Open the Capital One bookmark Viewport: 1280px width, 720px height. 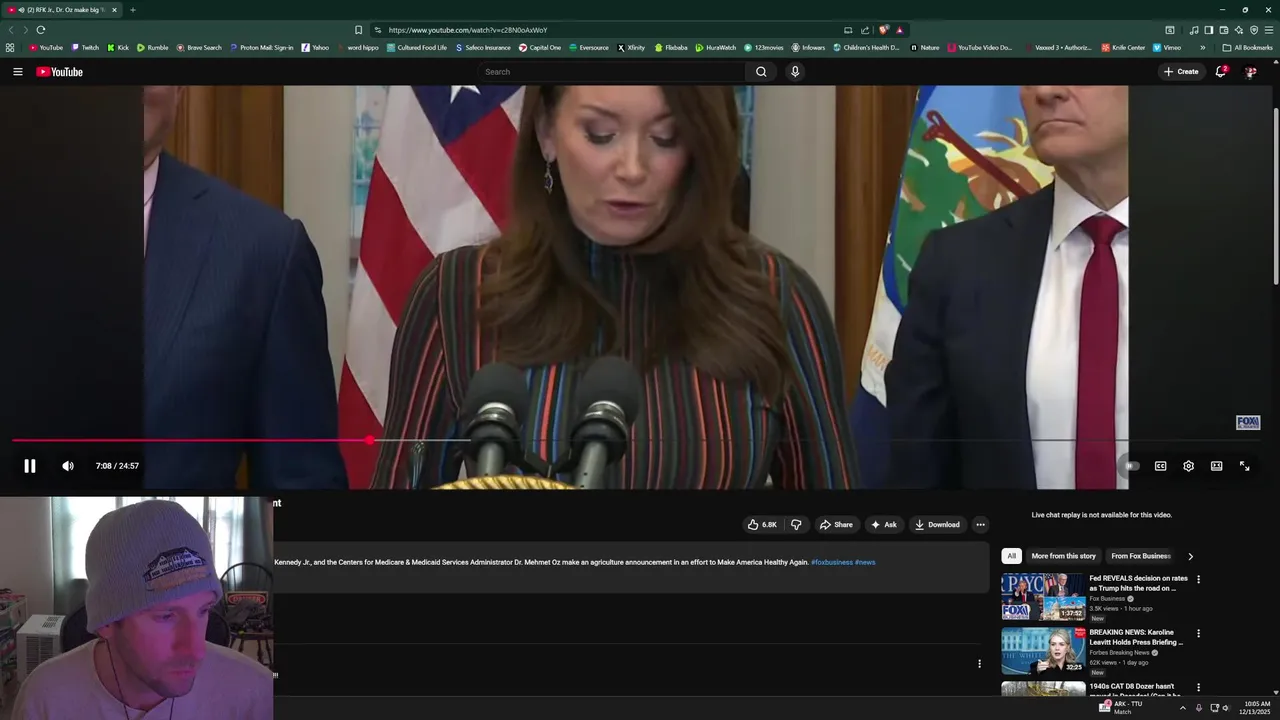tap(540, 47)
